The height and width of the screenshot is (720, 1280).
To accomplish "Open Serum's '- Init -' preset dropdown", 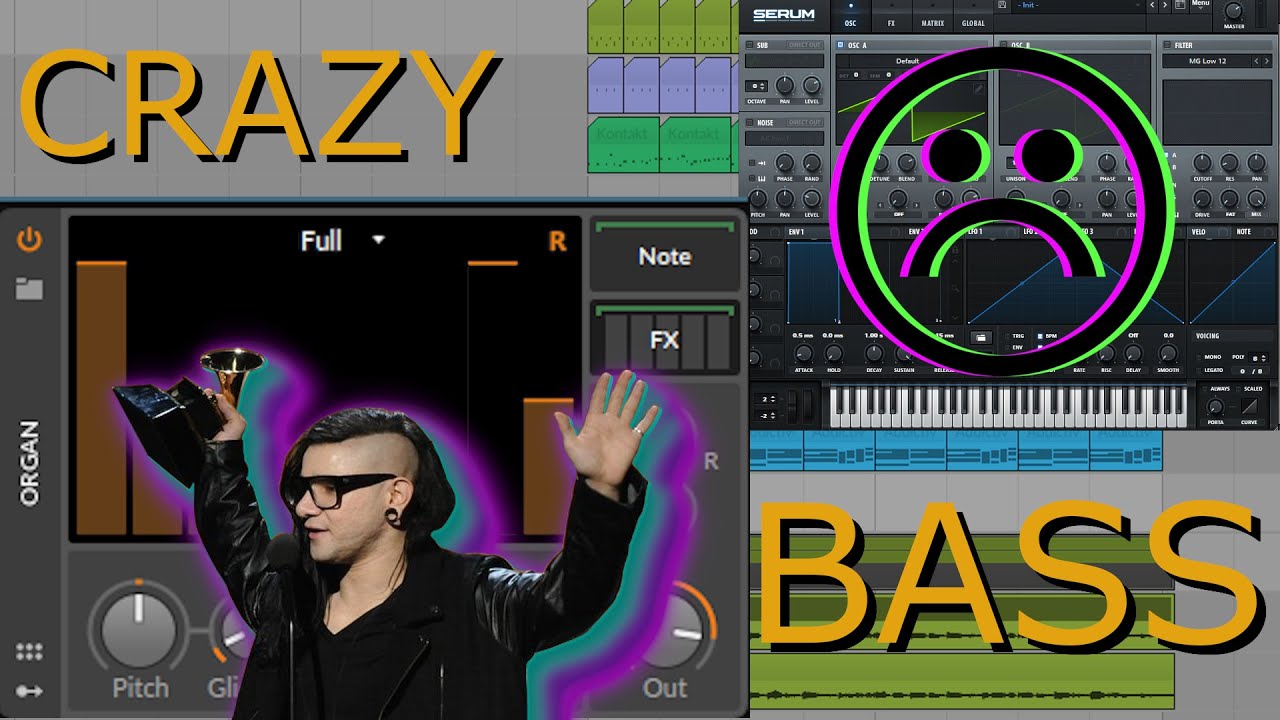I will point(1078,5).
